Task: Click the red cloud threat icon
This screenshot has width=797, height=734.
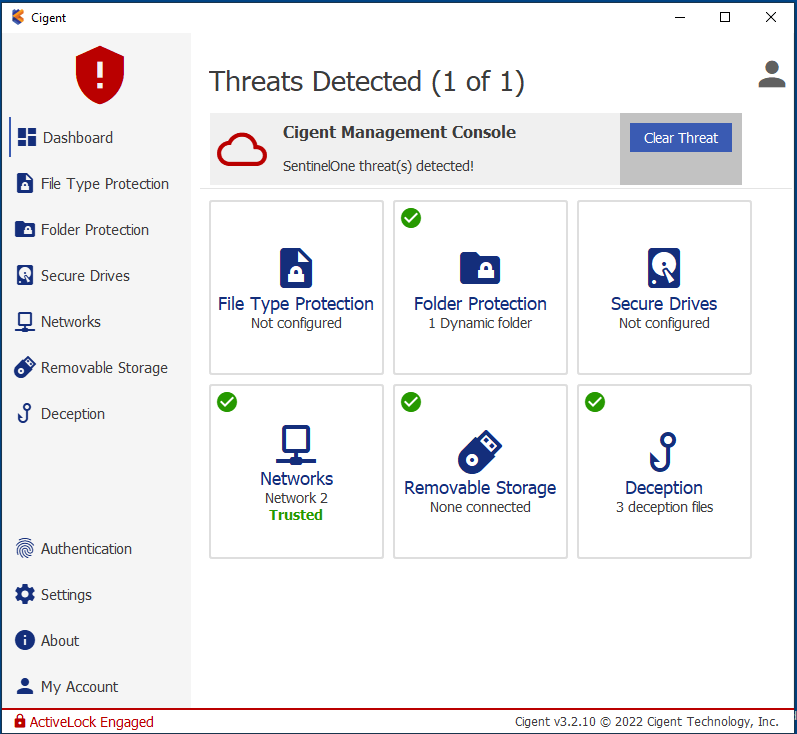Action: (242, 150)
